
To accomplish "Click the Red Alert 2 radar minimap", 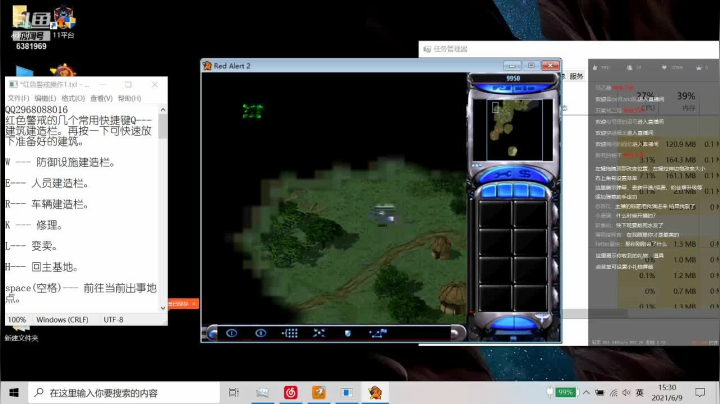I will coord(514,129).
